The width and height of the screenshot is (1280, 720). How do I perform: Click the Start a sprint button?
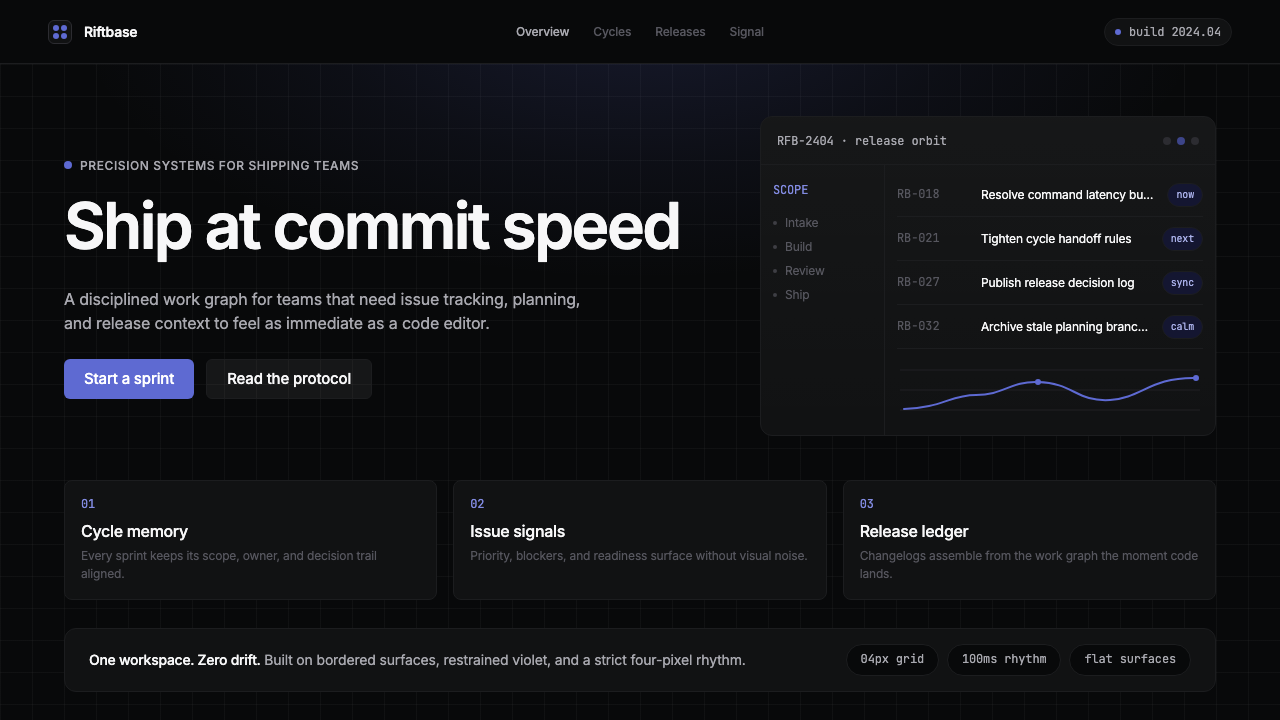tap(129, 379)
